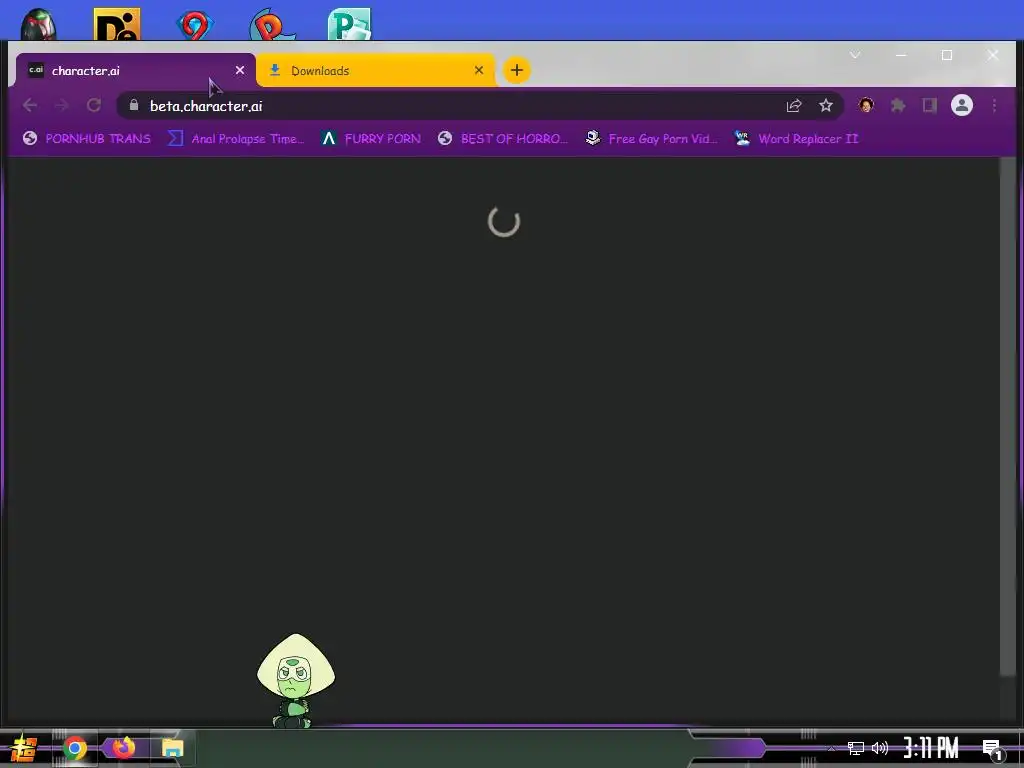The width and height of the screenshot is (1024, 768).
Task: Open the volume control in the tray
Action: (880, 748)
